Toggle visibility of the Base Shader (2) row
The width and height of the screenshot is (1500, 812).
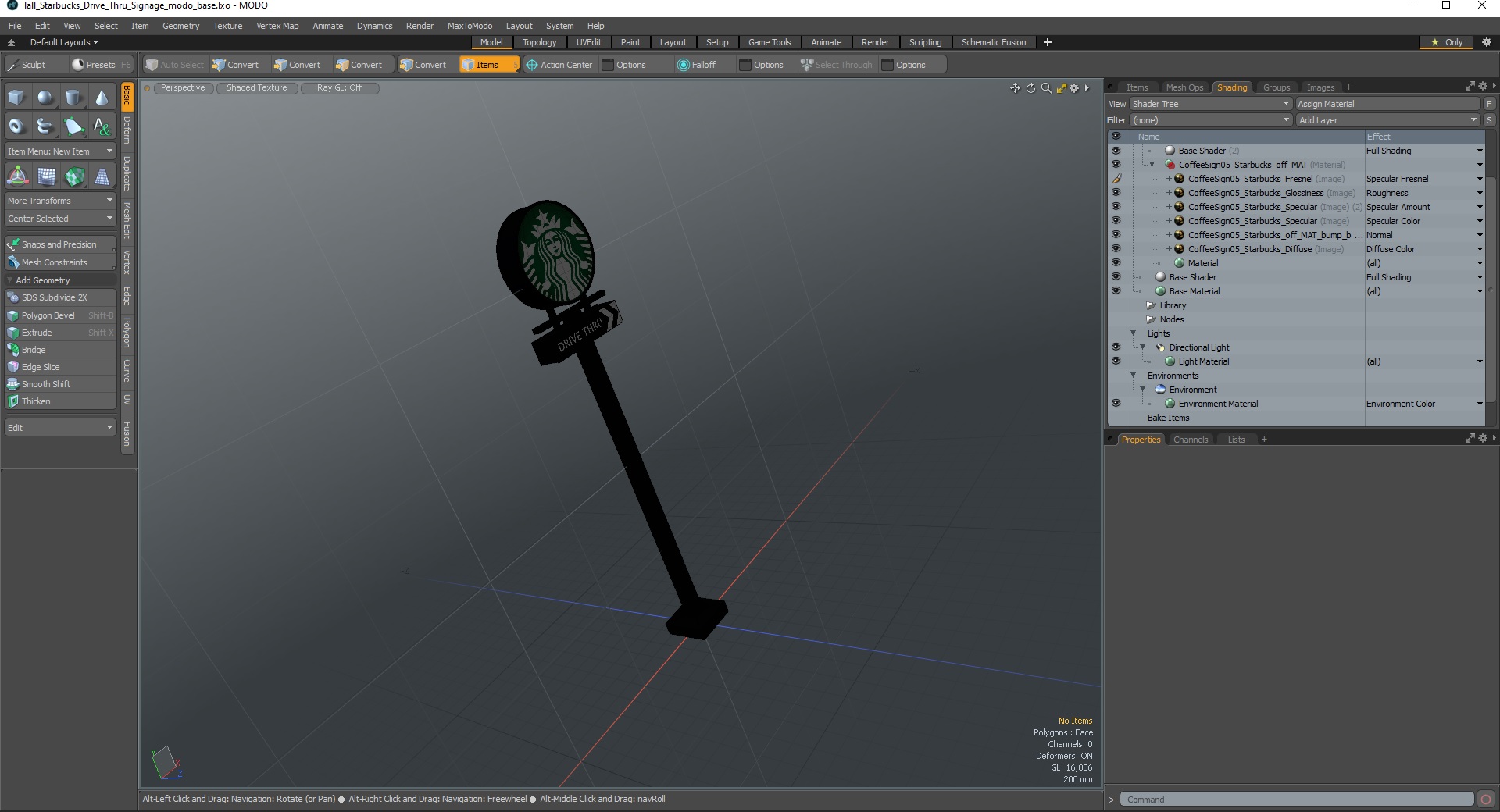point(1116,151)
